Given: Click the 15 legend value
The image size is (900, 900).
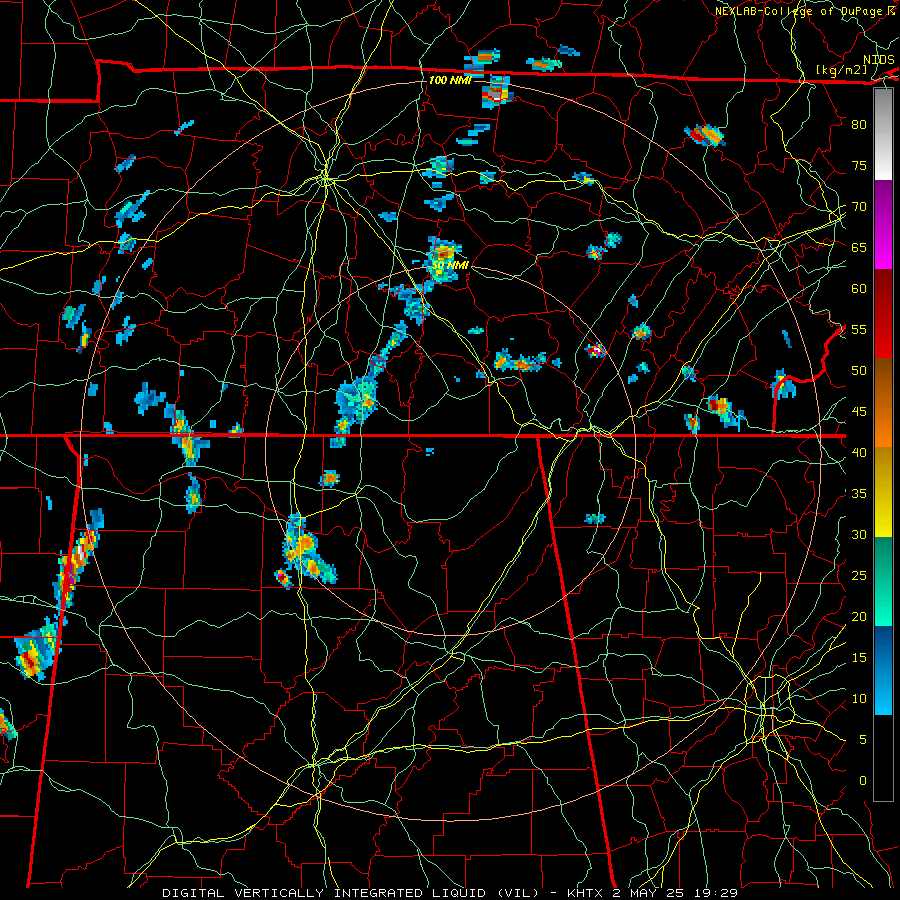Looking at the screenshot, I should tap(859, 657).
